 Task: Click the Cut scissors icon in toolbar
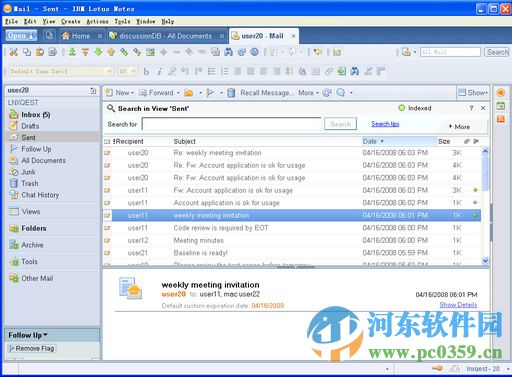pos(13,52)
